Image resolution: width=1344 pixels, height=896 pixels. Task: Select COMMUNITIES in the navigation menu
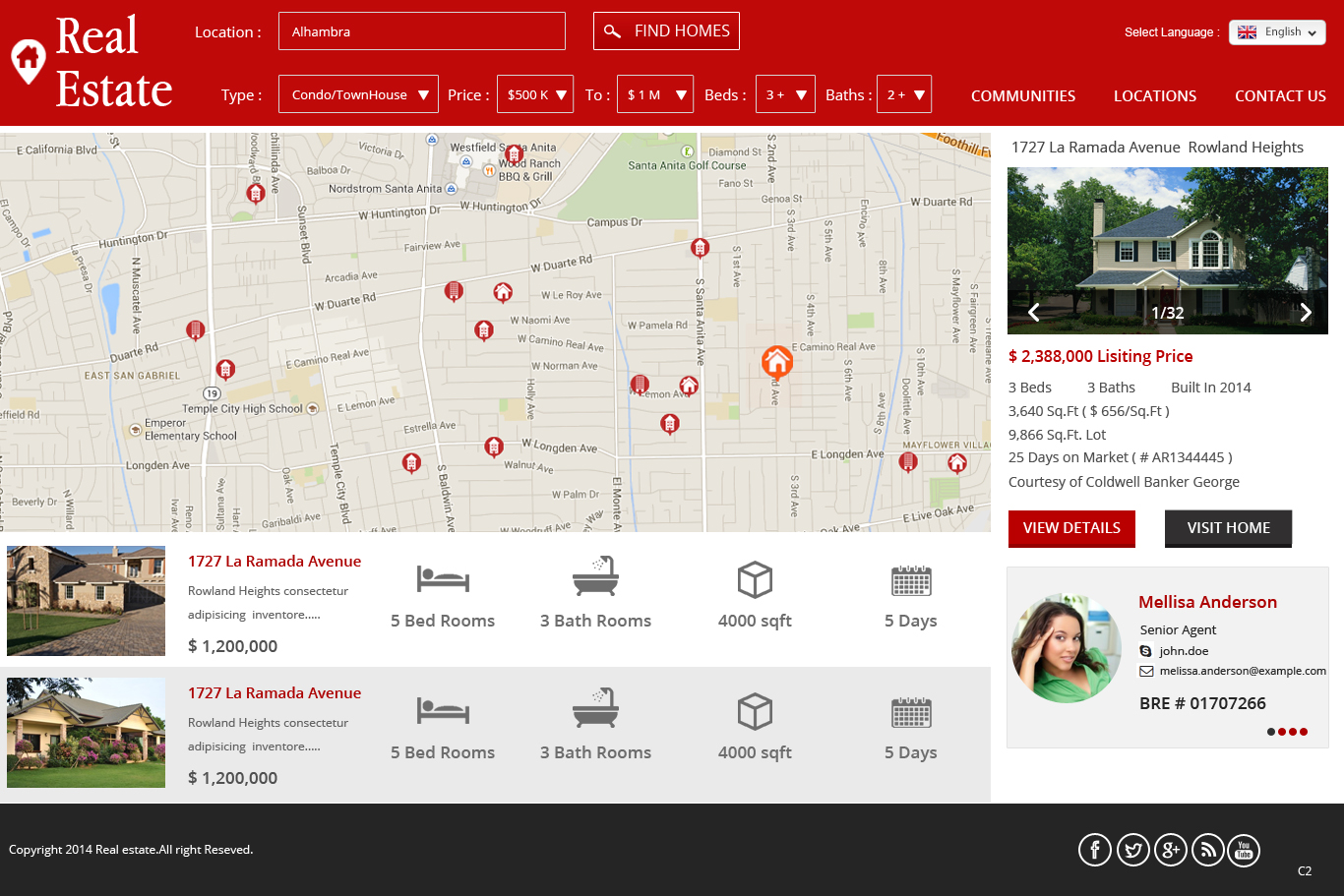tap(1023, 95)
